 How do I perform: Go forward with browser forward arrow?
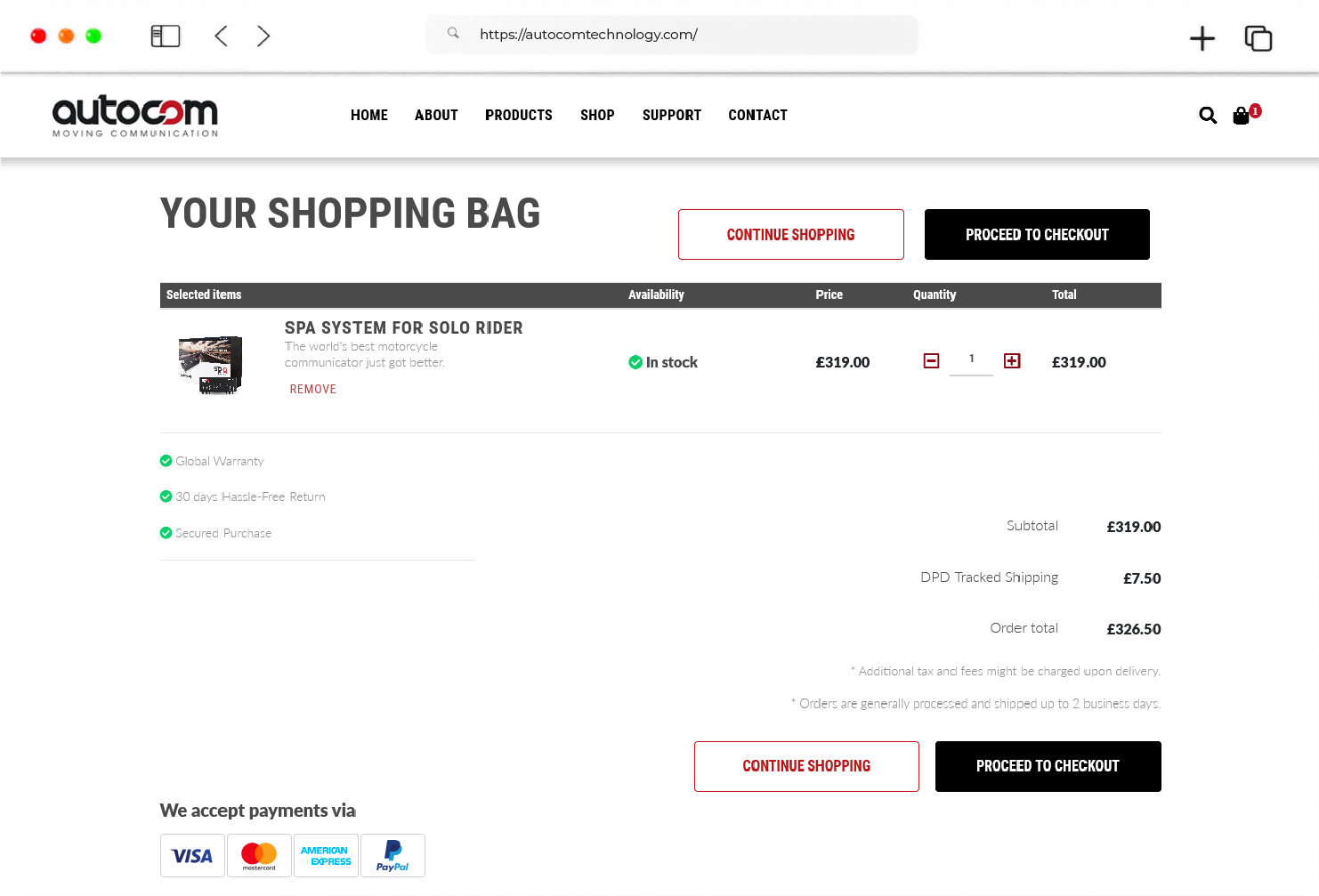coord(263,36)
